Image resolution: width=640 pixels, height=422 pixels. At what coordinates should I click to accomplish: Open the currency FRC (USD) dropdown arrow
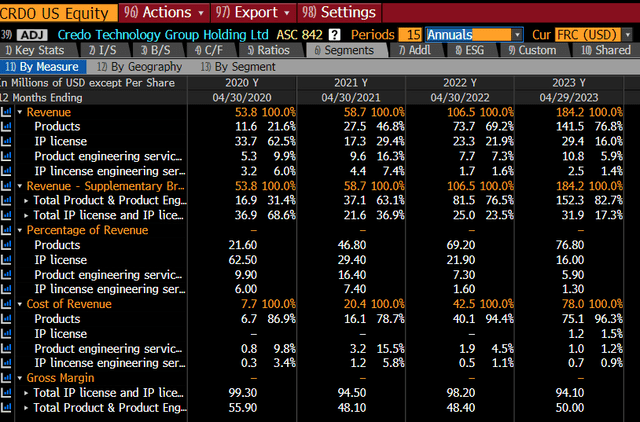[x=627, y=35]
